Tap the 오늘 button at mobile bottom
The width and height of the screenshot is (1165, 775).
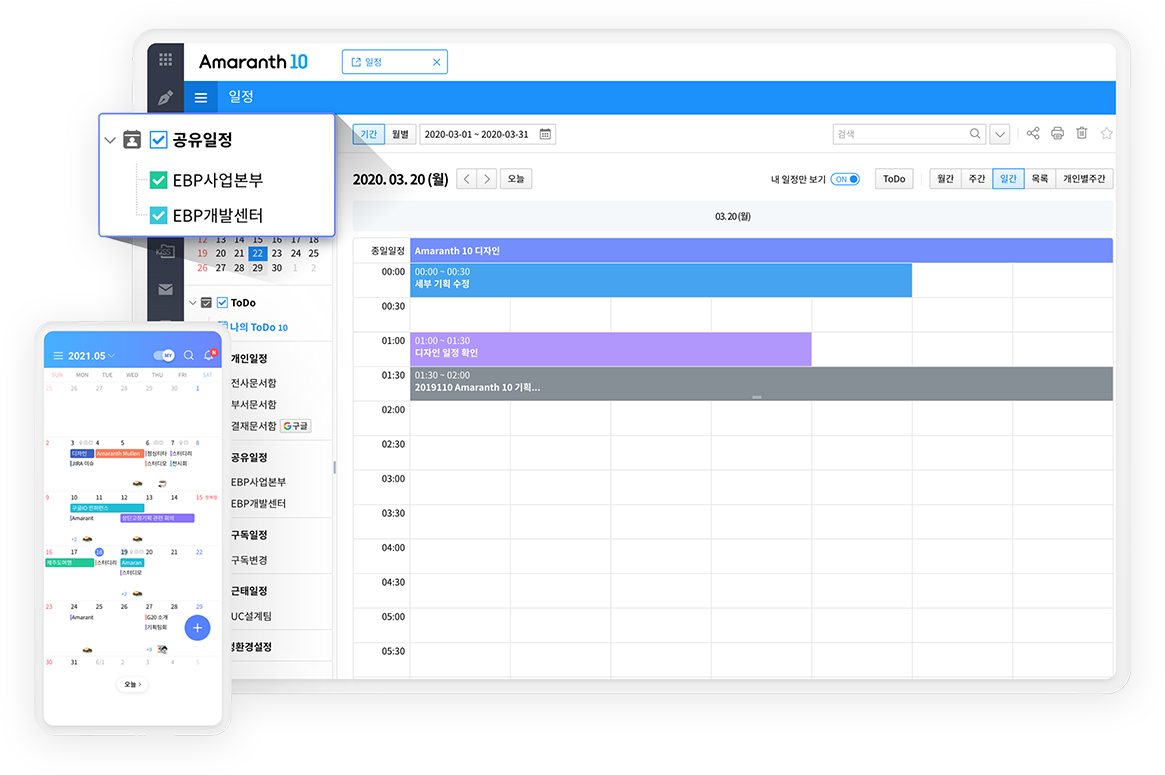pyautogui.click(x=132, y=684)
